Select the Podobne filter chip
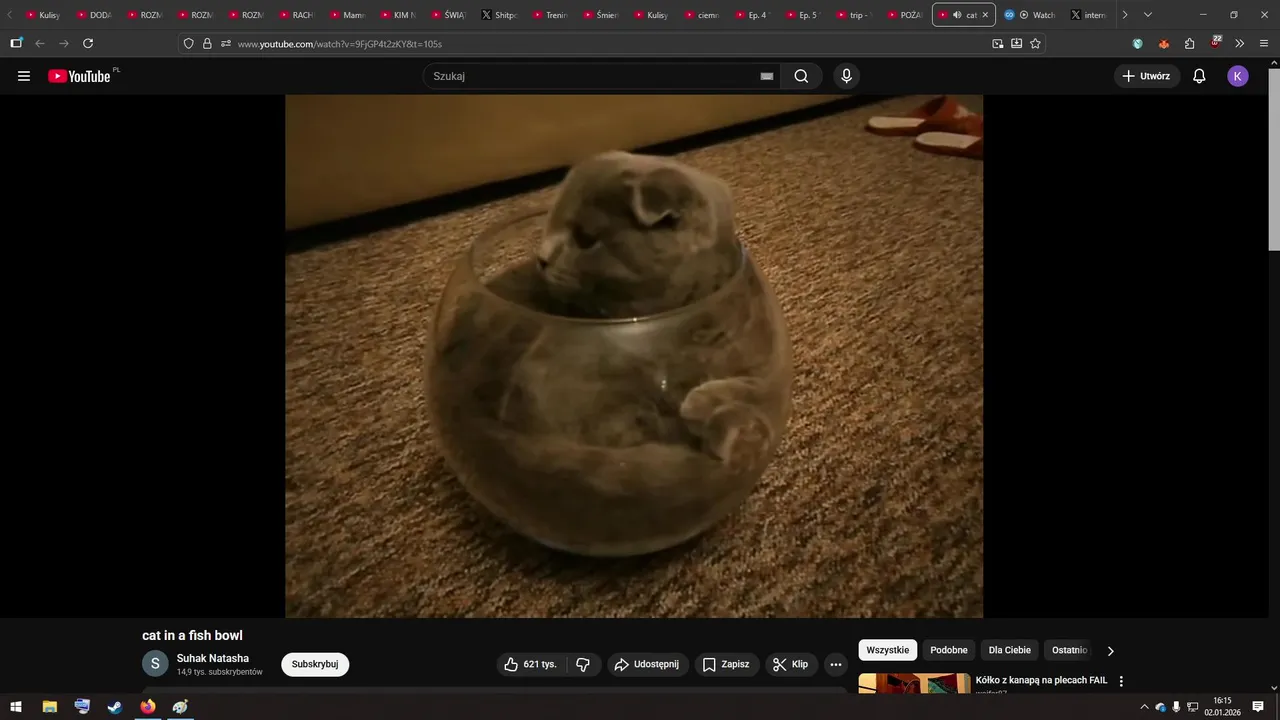 coord(949,650)
